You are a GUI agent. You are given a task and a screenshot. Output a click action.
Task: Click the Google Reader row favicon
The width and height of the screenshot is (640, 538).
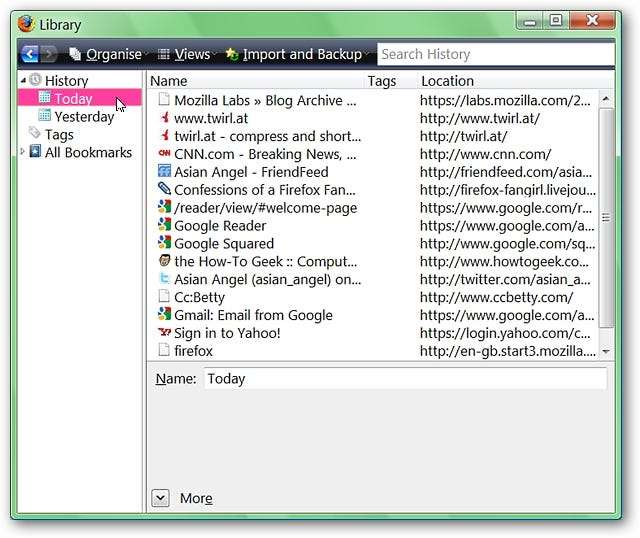[x=164, y=224]
